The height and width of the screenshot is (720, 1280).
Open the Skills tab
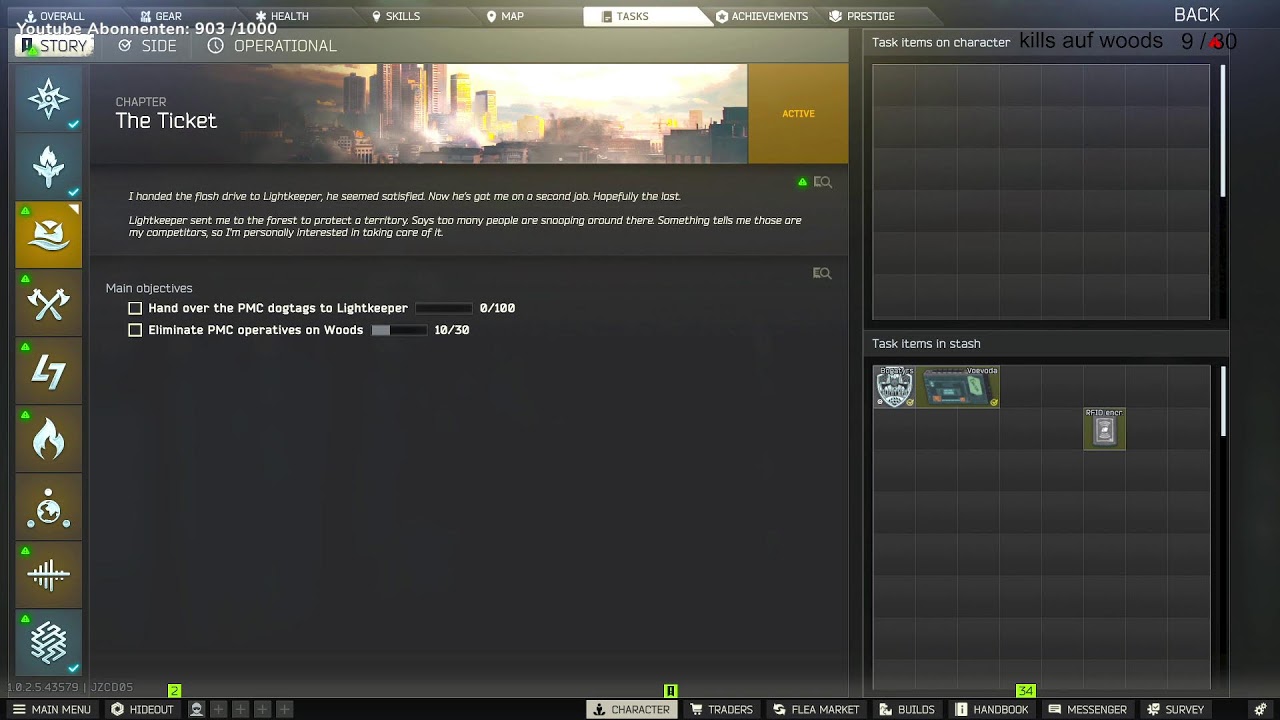tap(396, 16)
